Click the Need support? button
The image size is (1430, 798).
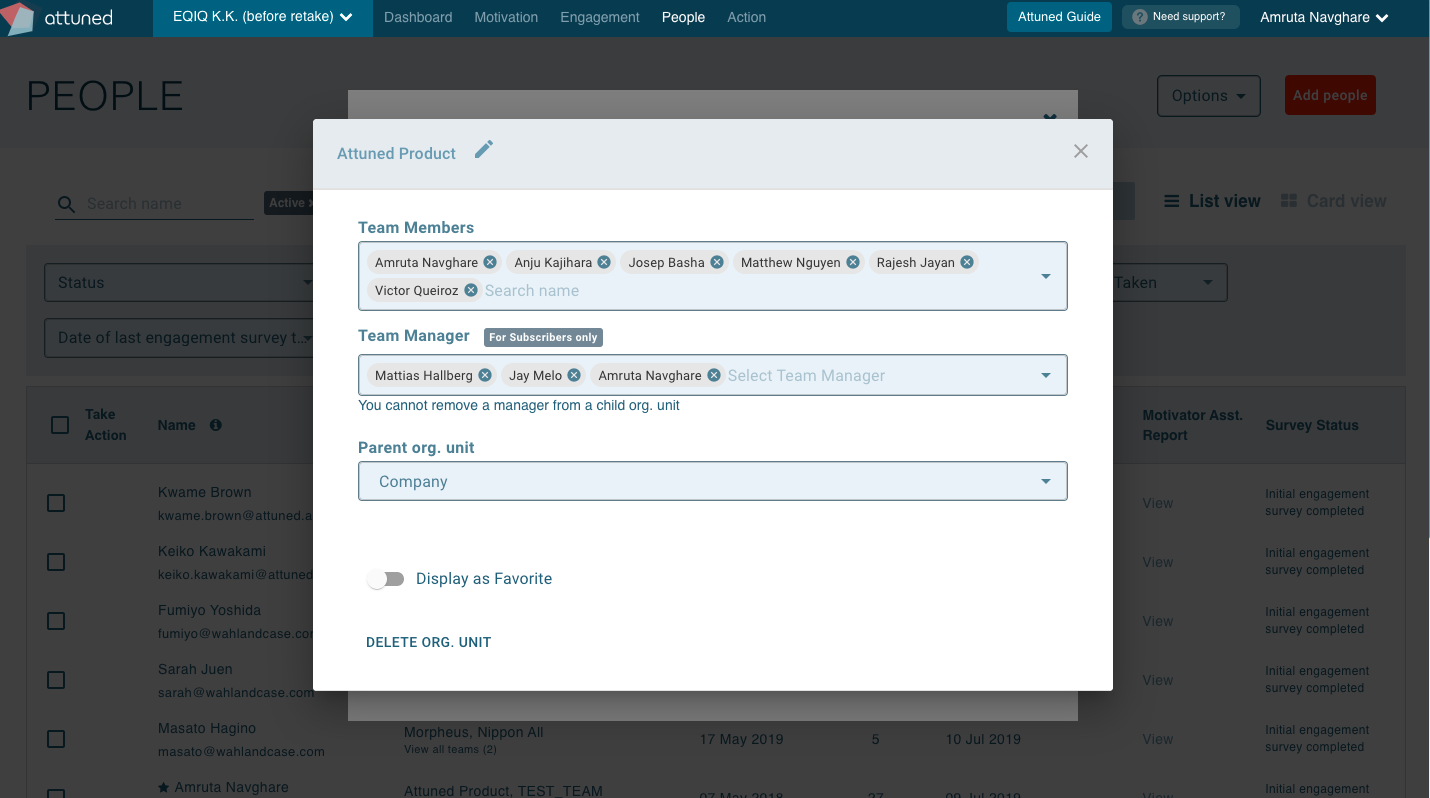[x=1180, y=17]
